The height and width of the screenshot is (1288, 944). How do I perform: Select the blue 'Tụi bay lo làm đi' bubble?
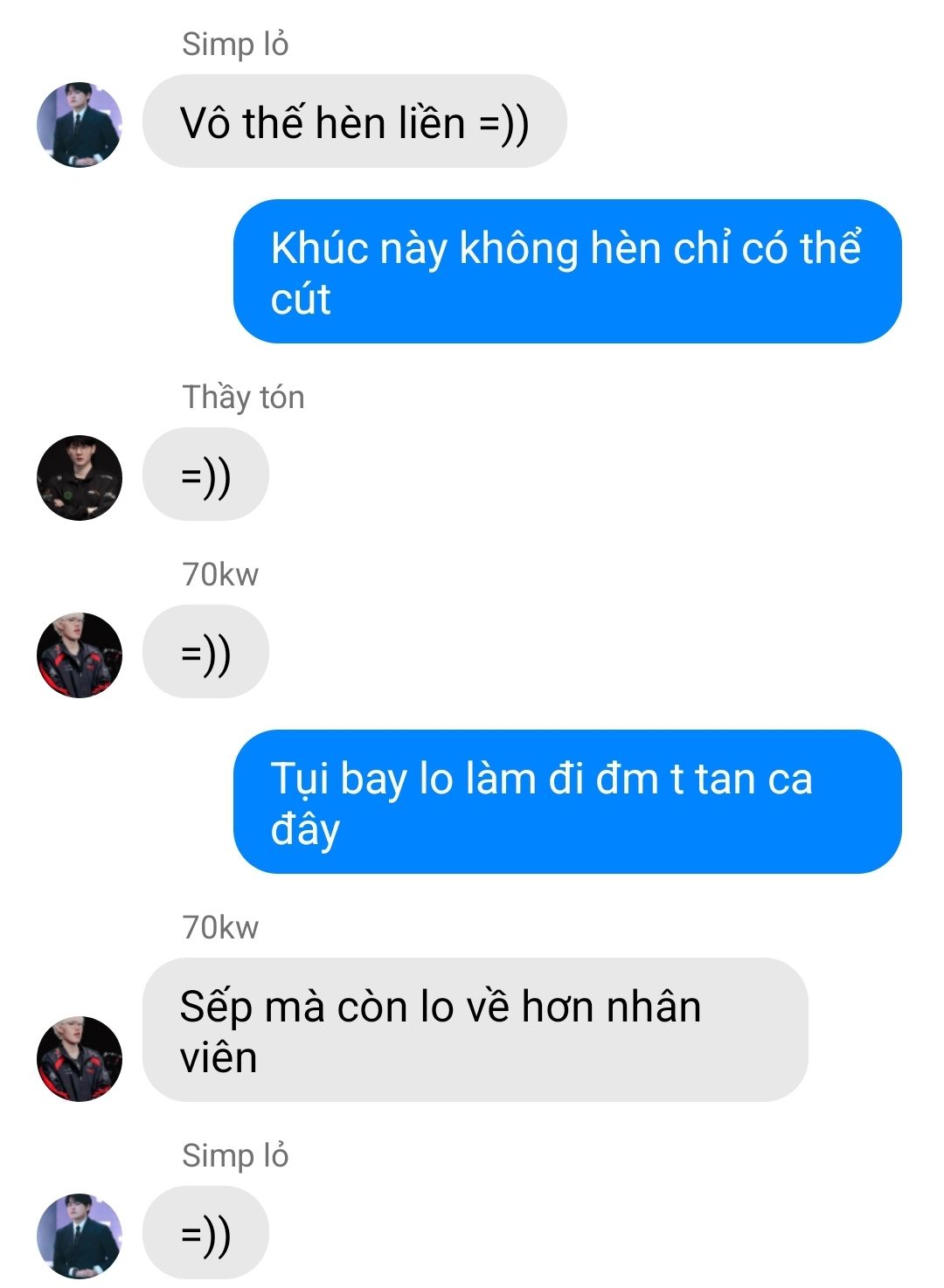[x=567, y=801]
